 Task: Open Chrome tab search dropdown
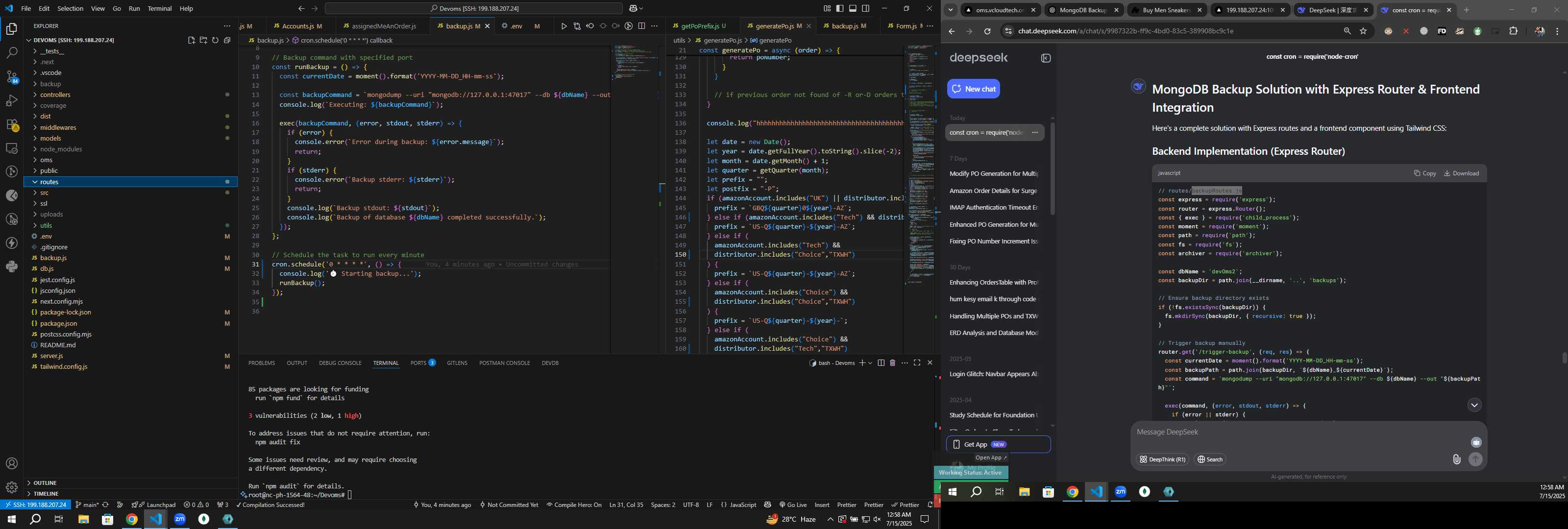click(x=950, y=10)
